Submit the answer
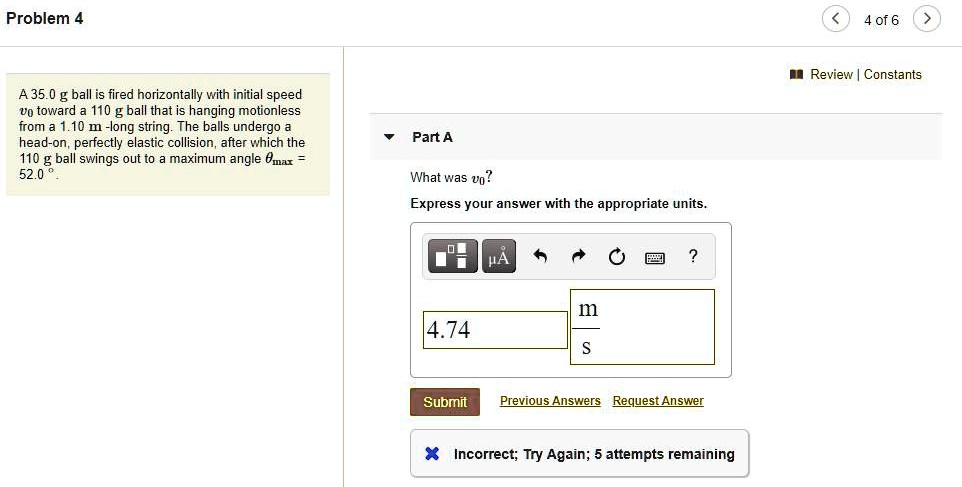 [445, 402]
